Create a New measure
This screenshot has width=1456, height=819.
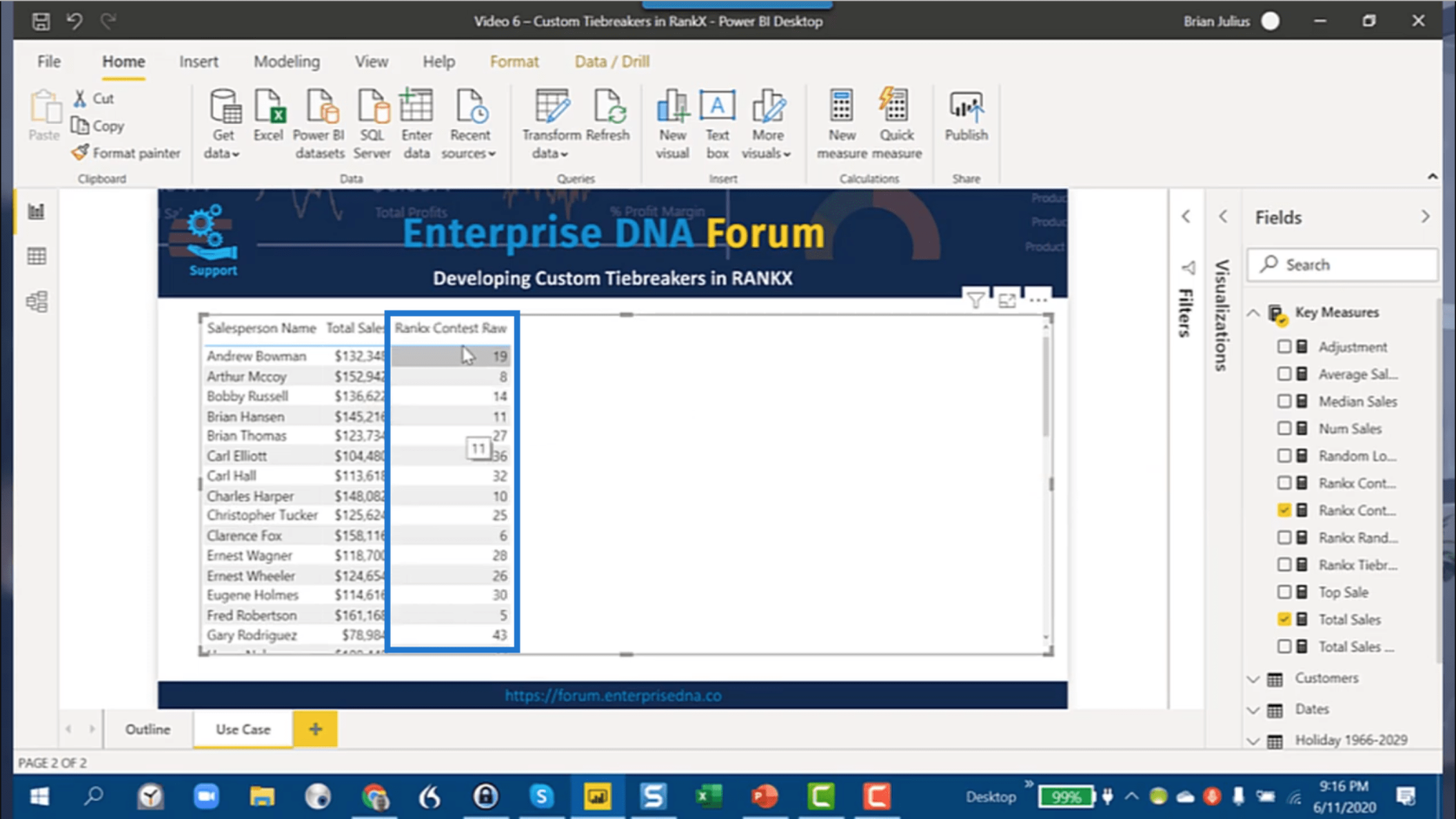[842, 125]
